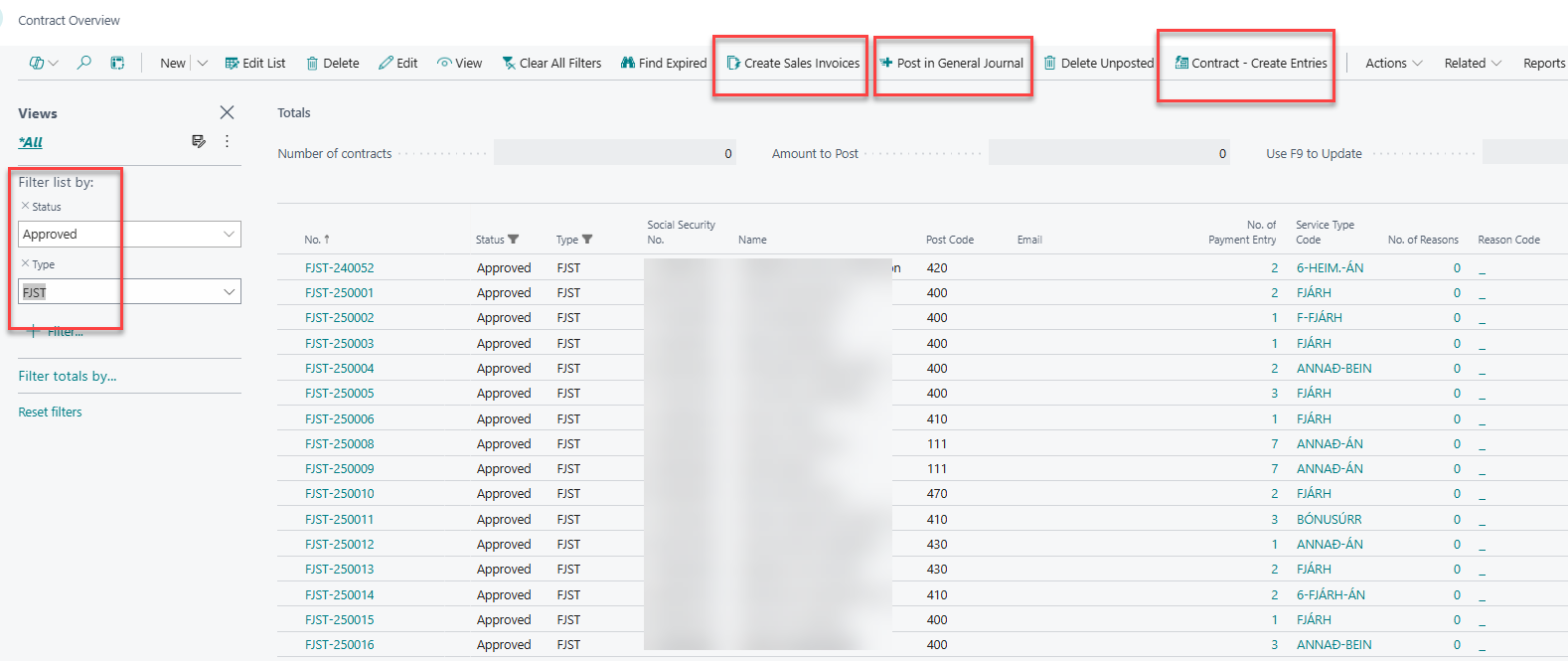The width and height of the screenshot is (1568, 661).
Task: Click Clear All Filters in toolbar
Action: (551, 63)
